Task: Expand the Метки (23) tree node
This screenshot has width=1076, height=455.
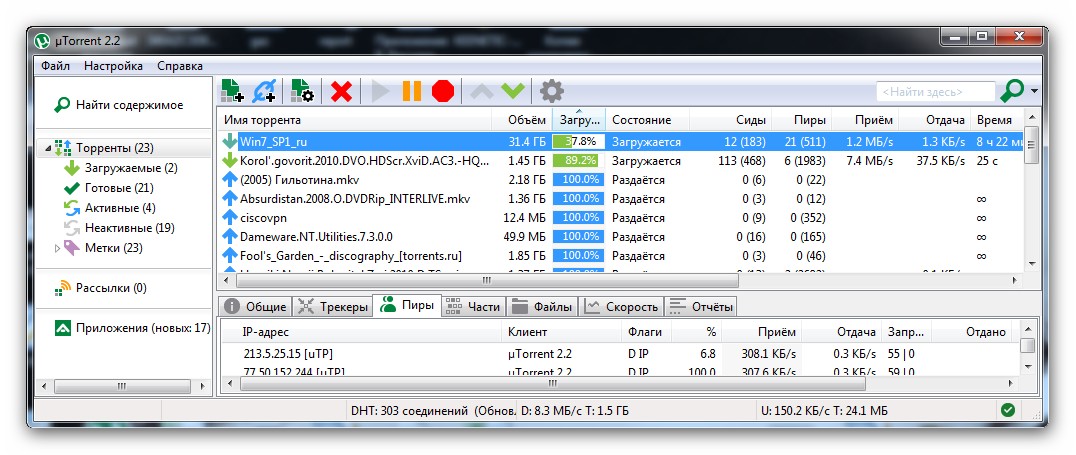Action: pyautogui.click(x=57, y=247)
